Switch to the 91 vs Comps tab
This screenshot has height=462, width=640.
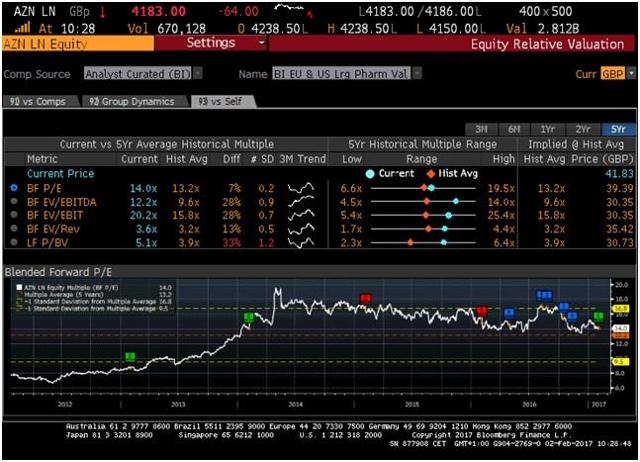(x=40, y=102)
